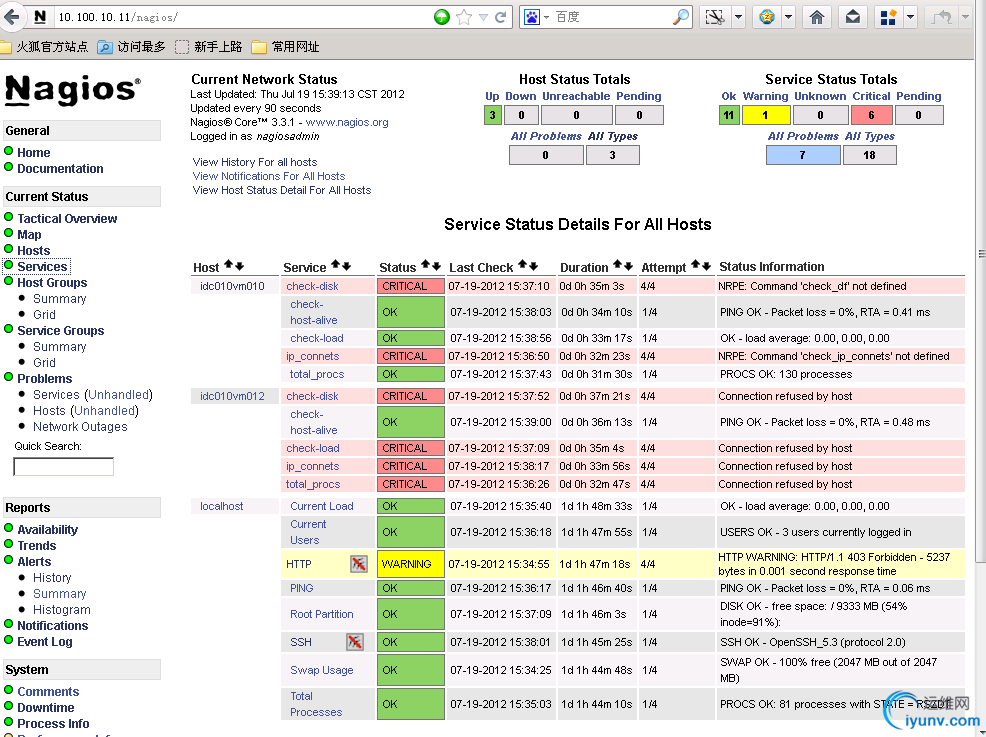Open the Swap Usage service link
This screenshot has width=986, height=737.
point(321,670)
